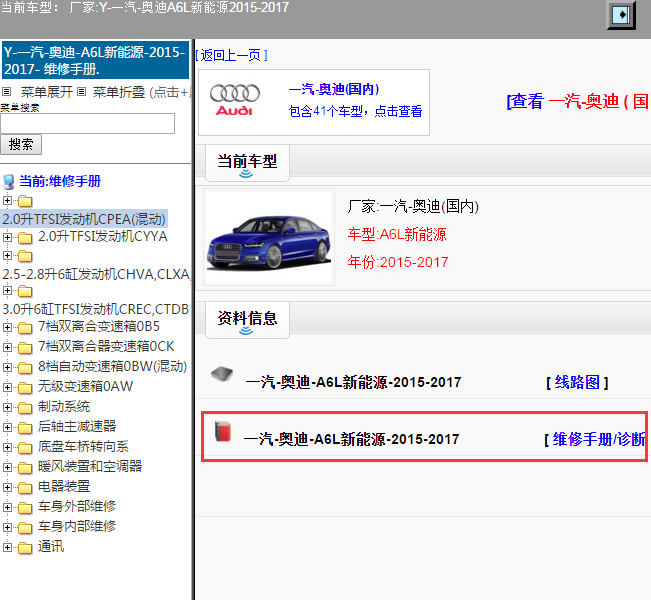Click folder icon of 车身内部维修
The height and width of the screenshot is (600, 651).
[x=25, y=528]
